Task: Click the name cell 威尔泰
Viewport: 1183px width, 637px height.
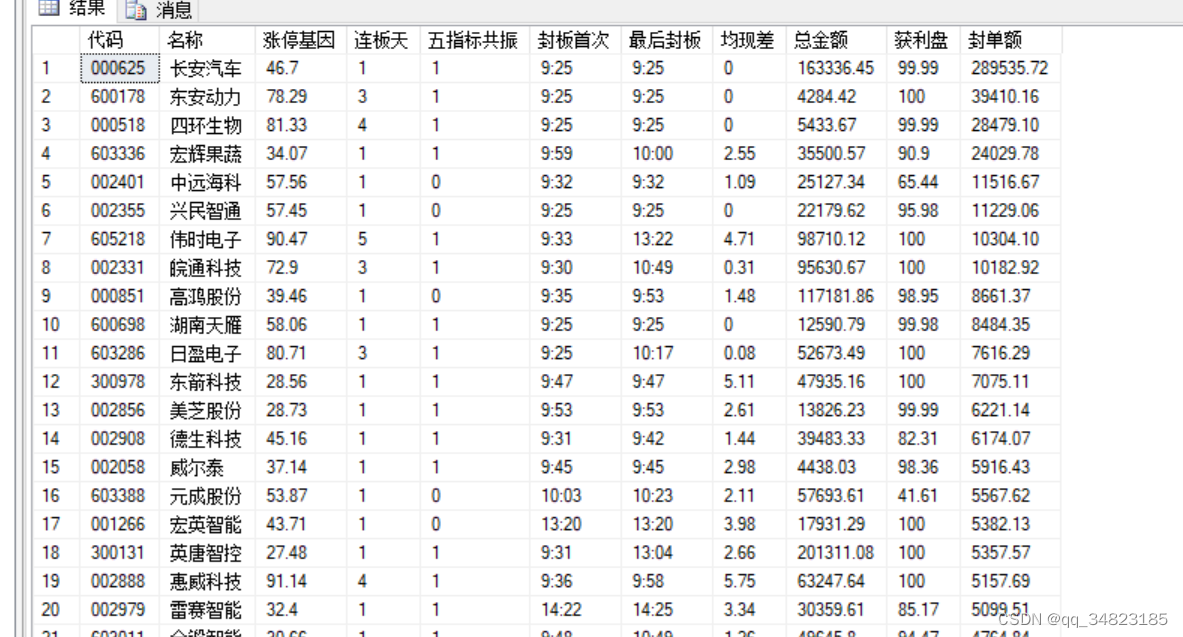Action: pos(198,468)
